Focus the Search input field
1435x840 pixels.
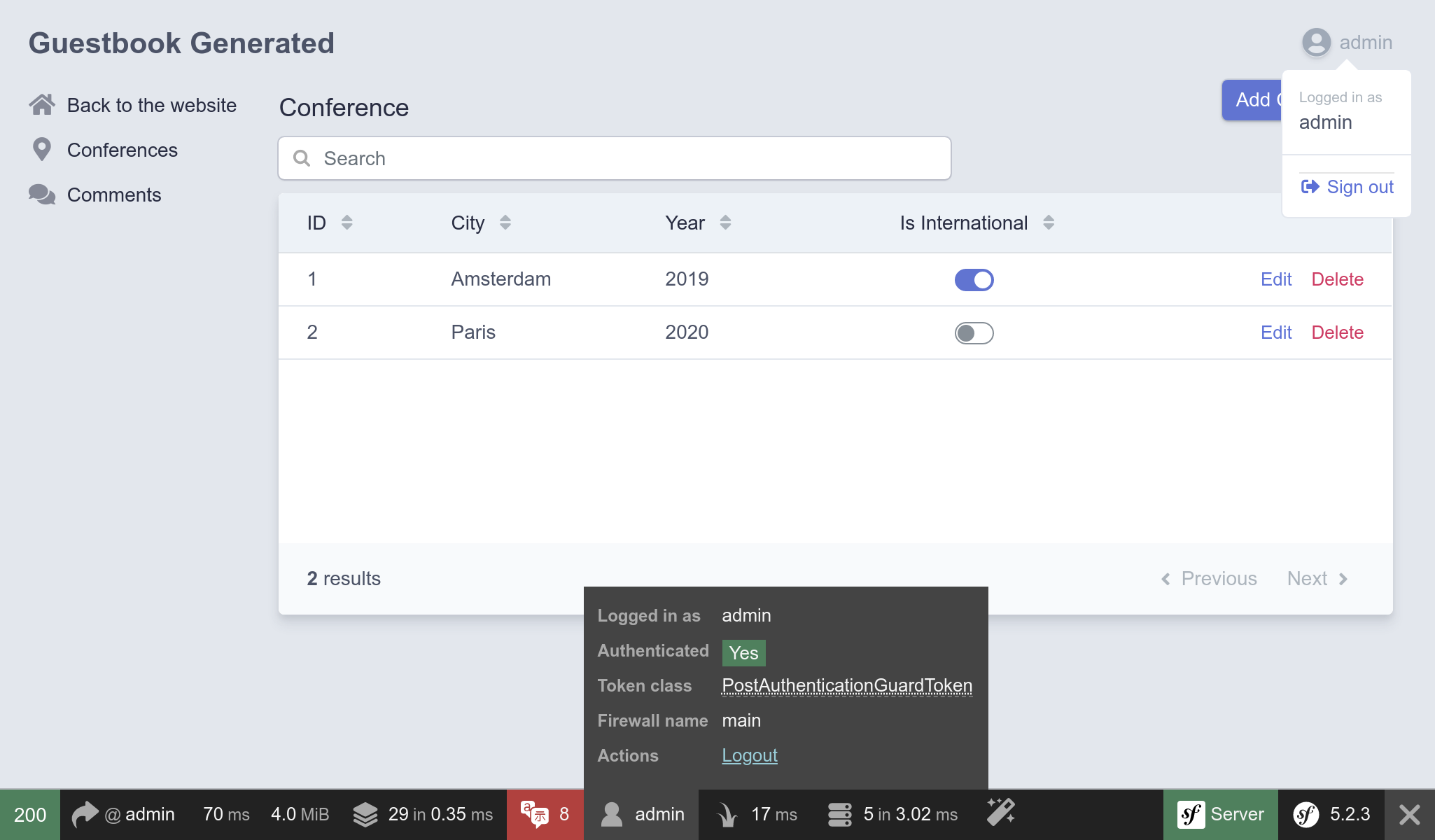pos(615,158)
